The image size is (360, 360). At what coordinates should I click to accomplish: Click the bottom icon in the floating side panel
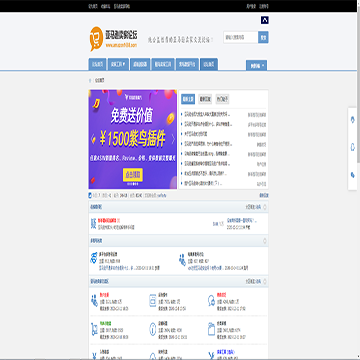353,175
